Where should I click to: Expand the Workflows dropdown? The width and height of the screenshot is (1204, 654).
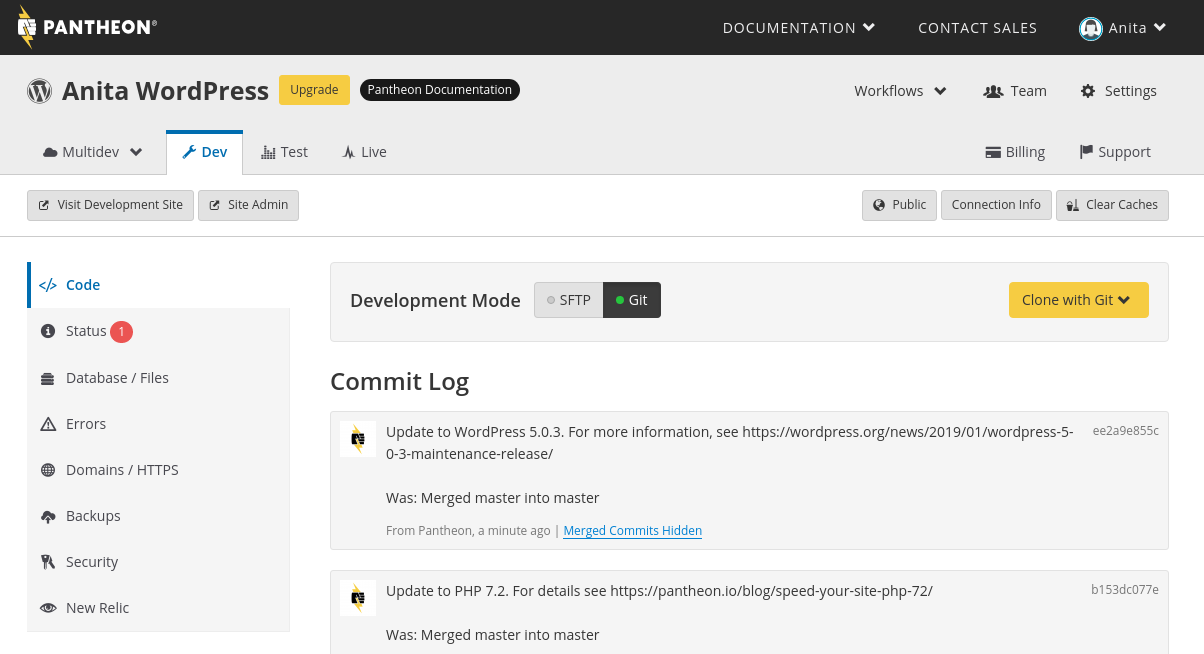900,91
